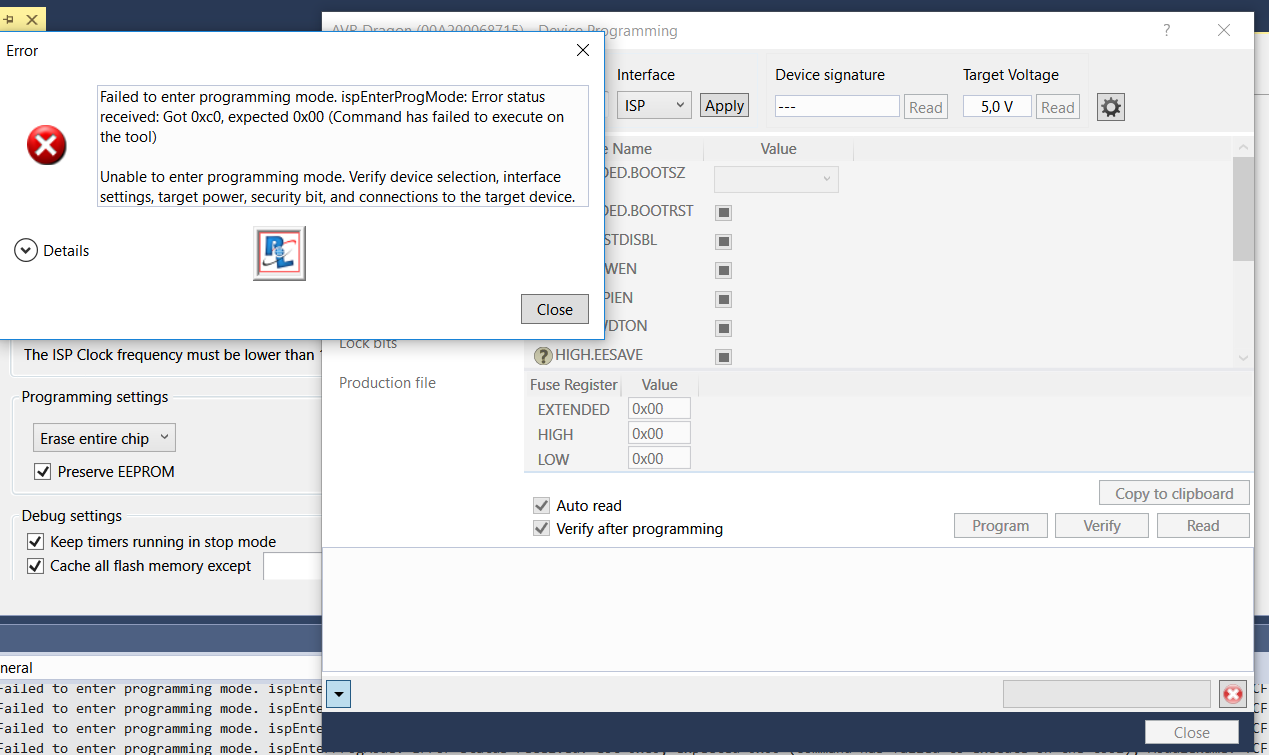1269x755 pixels.
Task: Expand the status dropdown arrow at the bottom left of Device Programming
Action: click(338, 693)
